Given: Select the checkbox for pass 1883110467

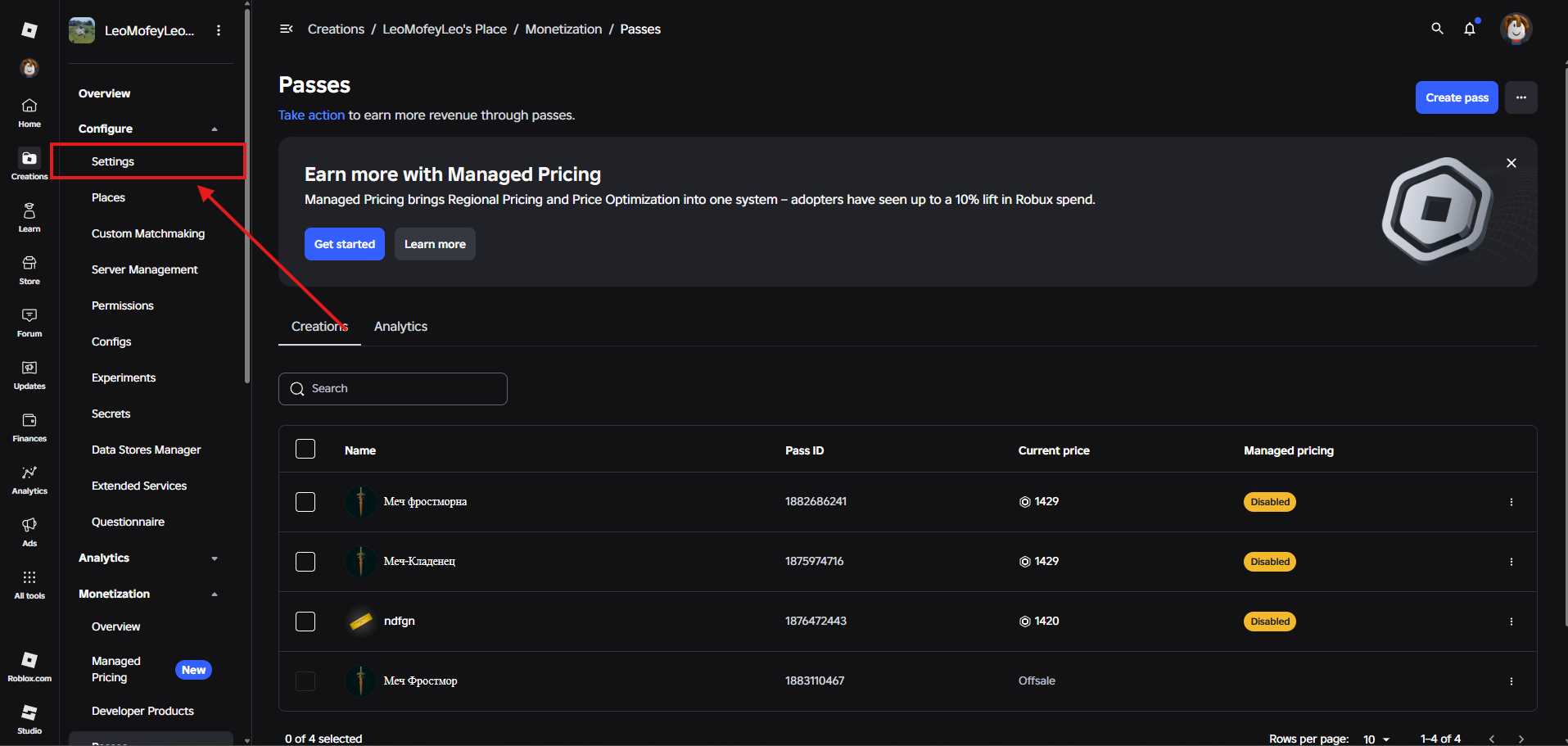Looking at the screenshot, I should tap(305, 681).
